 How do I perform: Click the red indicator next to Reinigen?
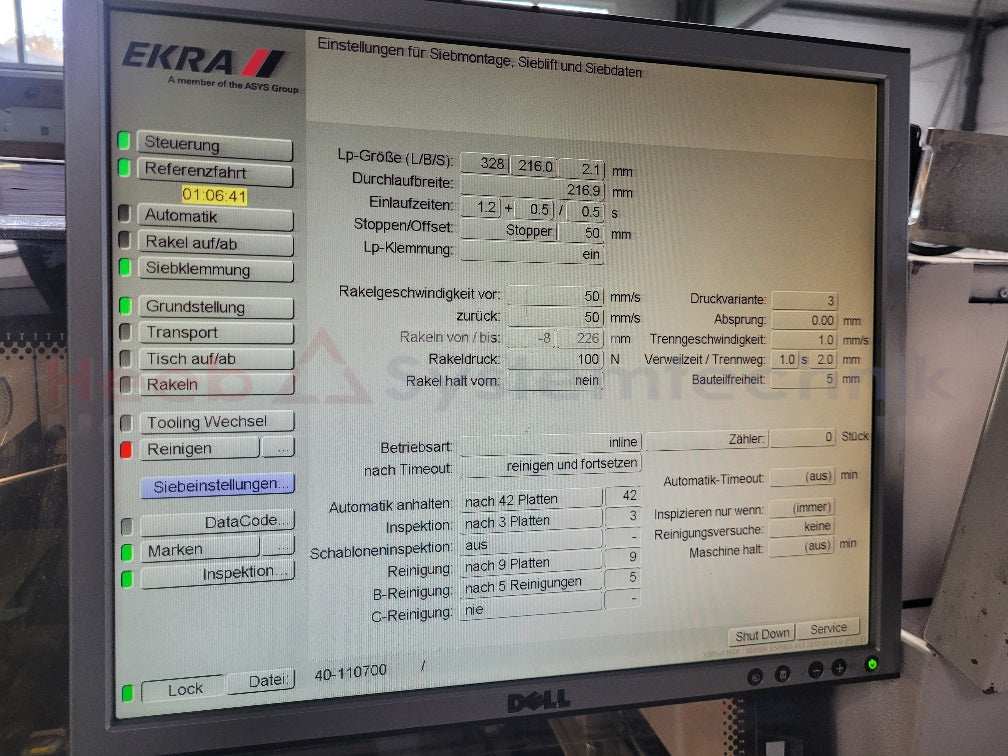pyautogui.click(x=126, y=449)
